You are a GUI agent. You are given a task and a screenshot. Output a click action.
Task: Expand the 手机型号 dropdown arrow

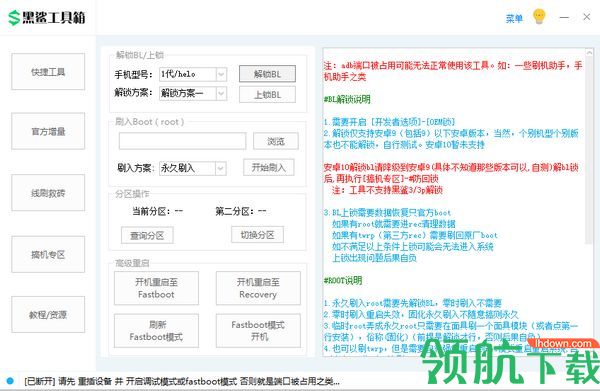click(x=221, y=74)
